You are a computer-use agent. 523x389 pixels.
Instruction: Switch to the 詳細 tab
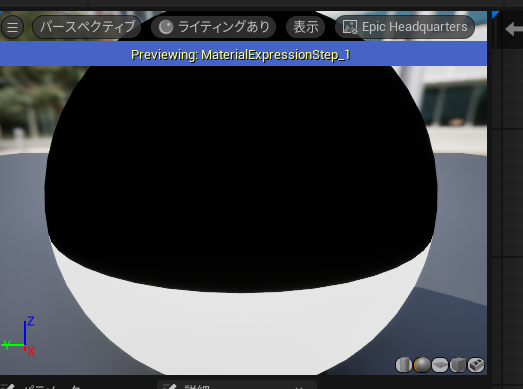197,386
